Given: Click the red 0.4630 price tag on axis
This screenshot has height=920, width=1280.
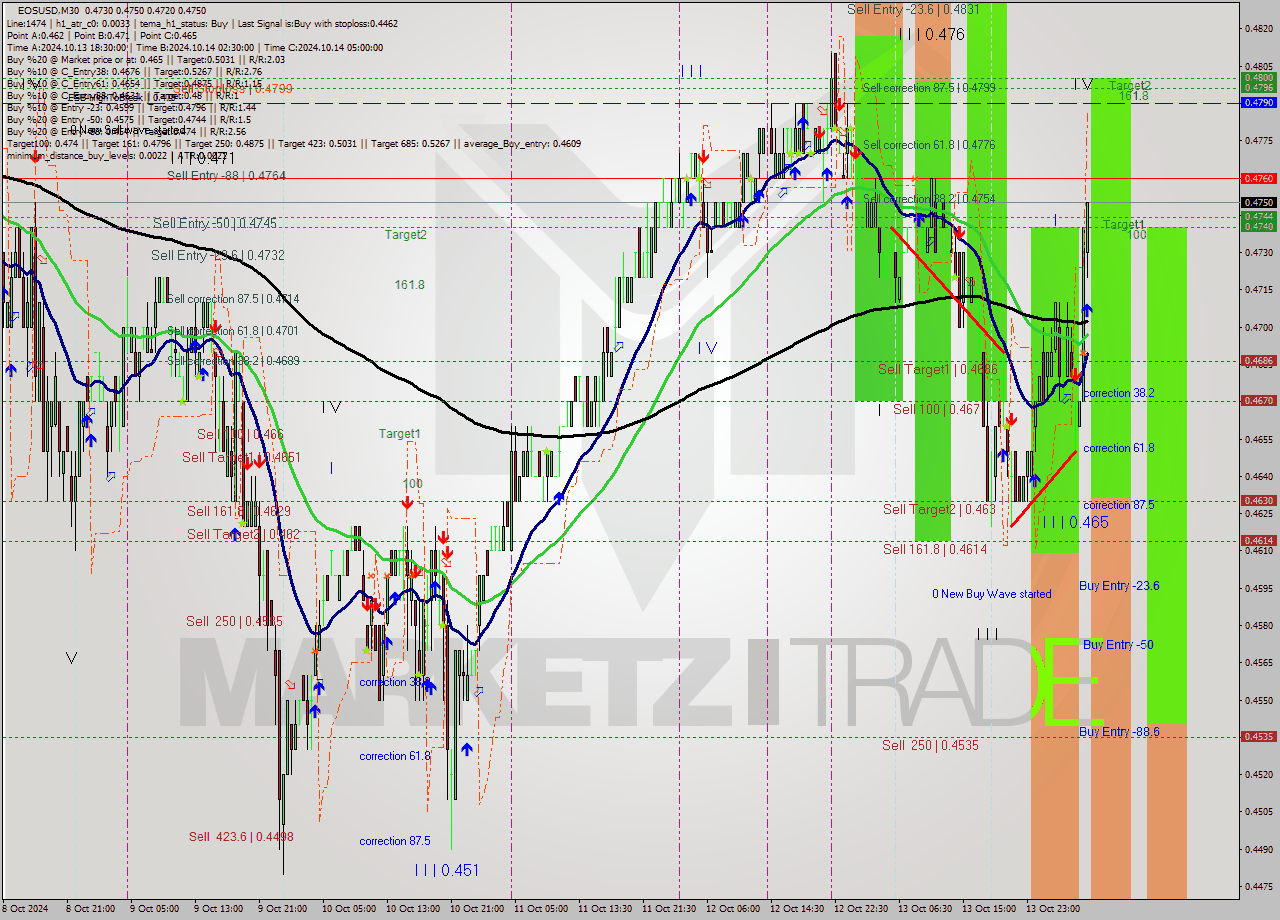Looking at the screenshot, I should [x=1258, y=500].
